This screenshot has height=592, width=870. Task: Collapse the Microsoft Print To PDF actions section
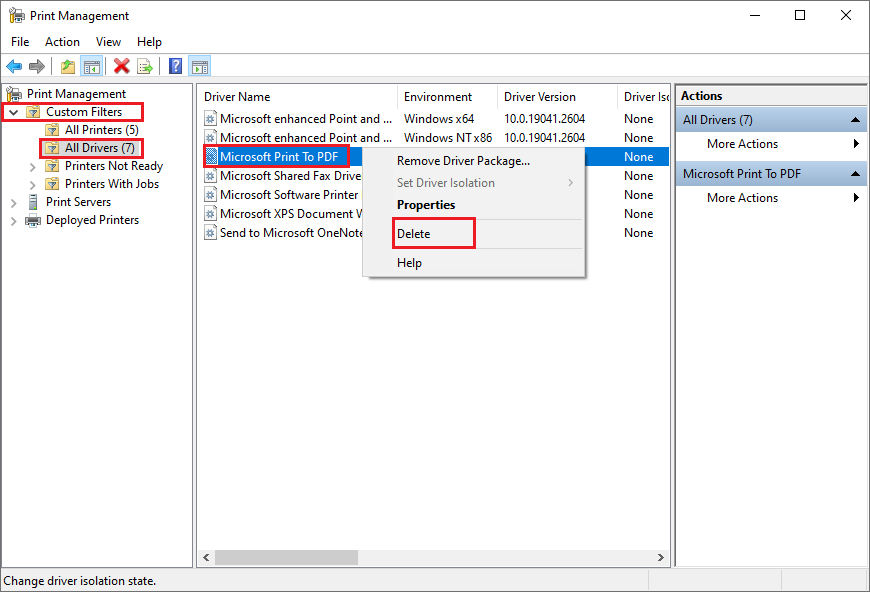coord(855,174)
